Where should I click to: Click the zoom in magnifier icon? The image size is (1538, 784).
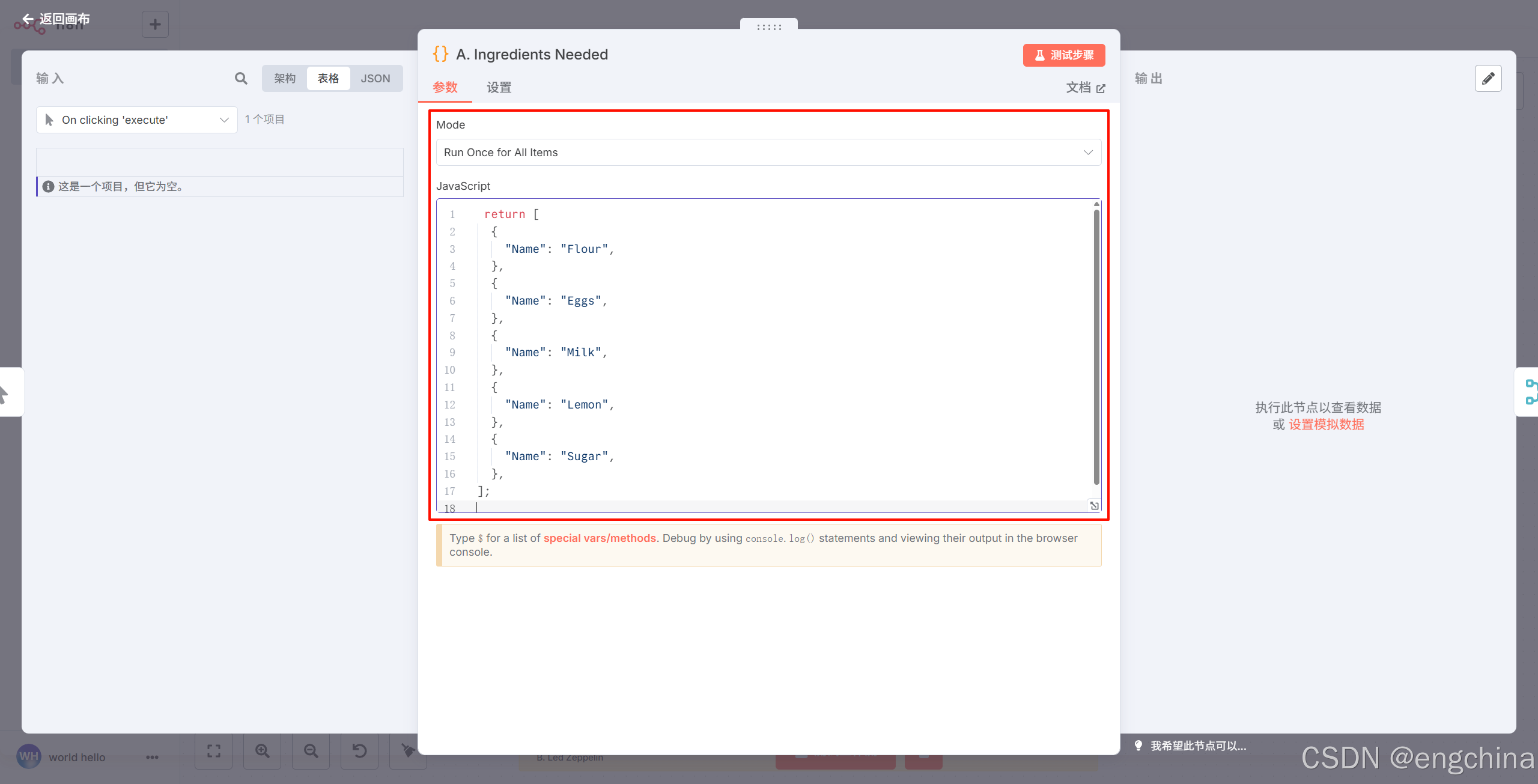click(x=263, y=751)
